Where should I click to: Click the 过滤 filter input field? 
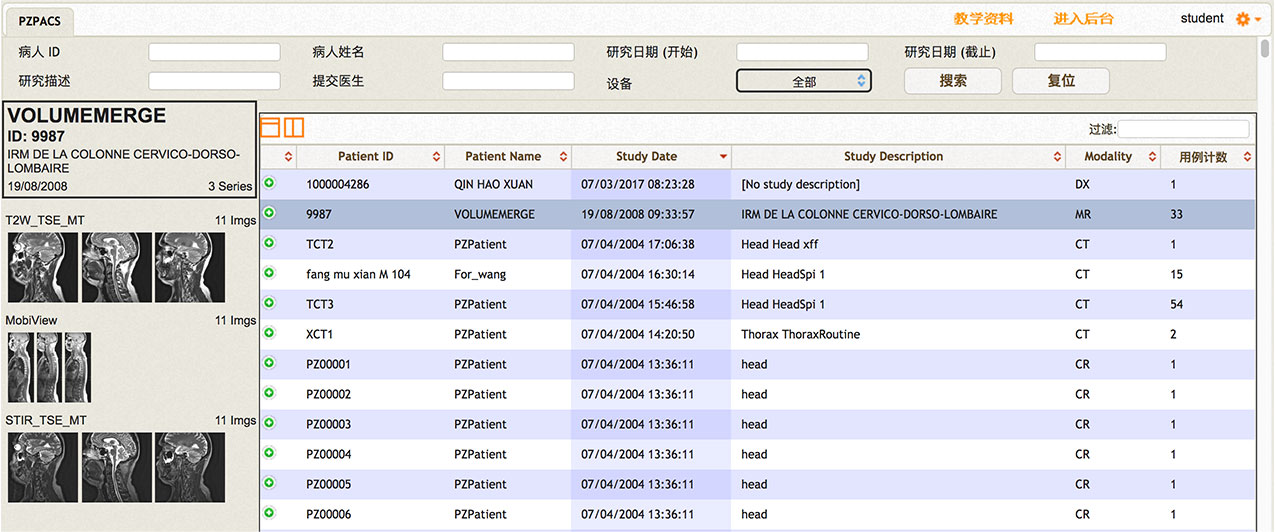(1183, 129)
